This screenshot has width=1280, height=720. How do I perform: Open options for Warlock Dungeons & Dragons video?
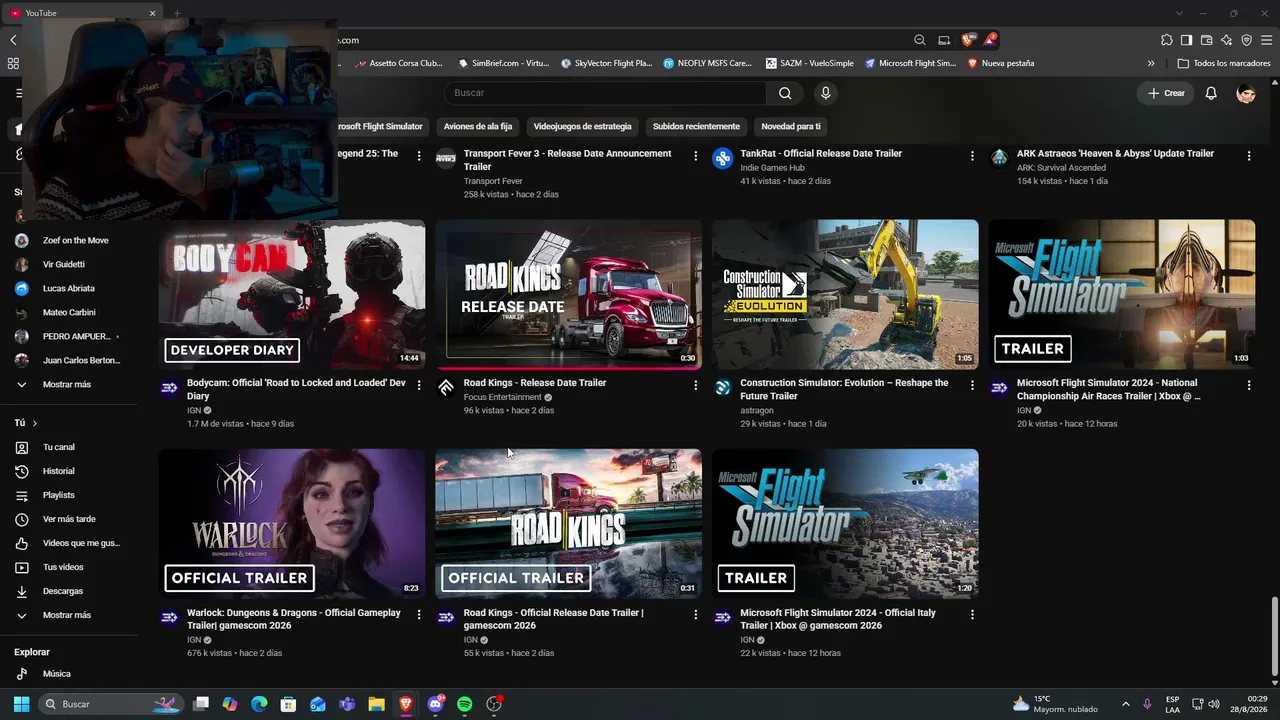click(419, 615)
